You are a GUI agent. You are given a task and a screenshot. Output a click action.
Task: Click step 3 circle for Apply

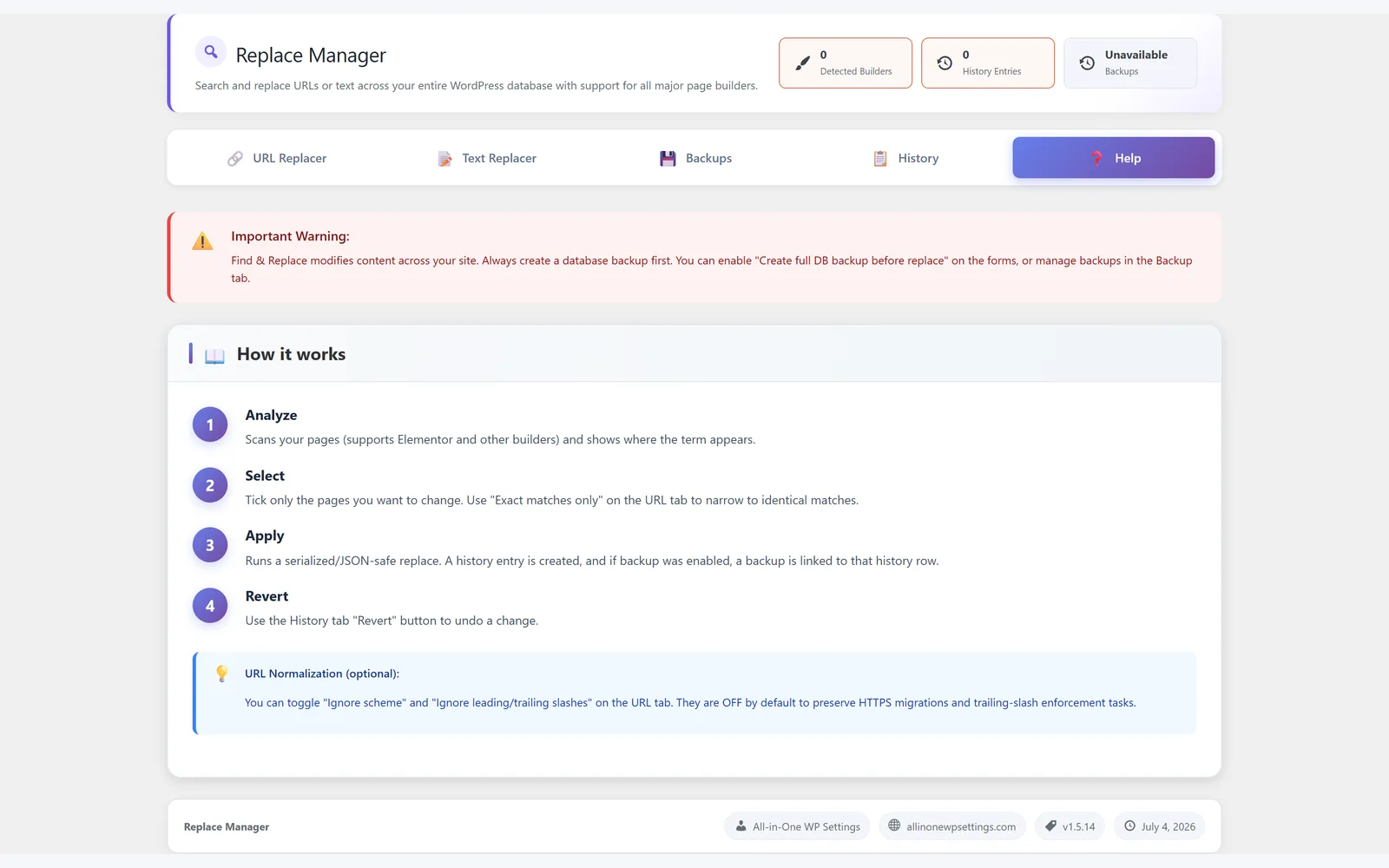(x=210, y=545)
